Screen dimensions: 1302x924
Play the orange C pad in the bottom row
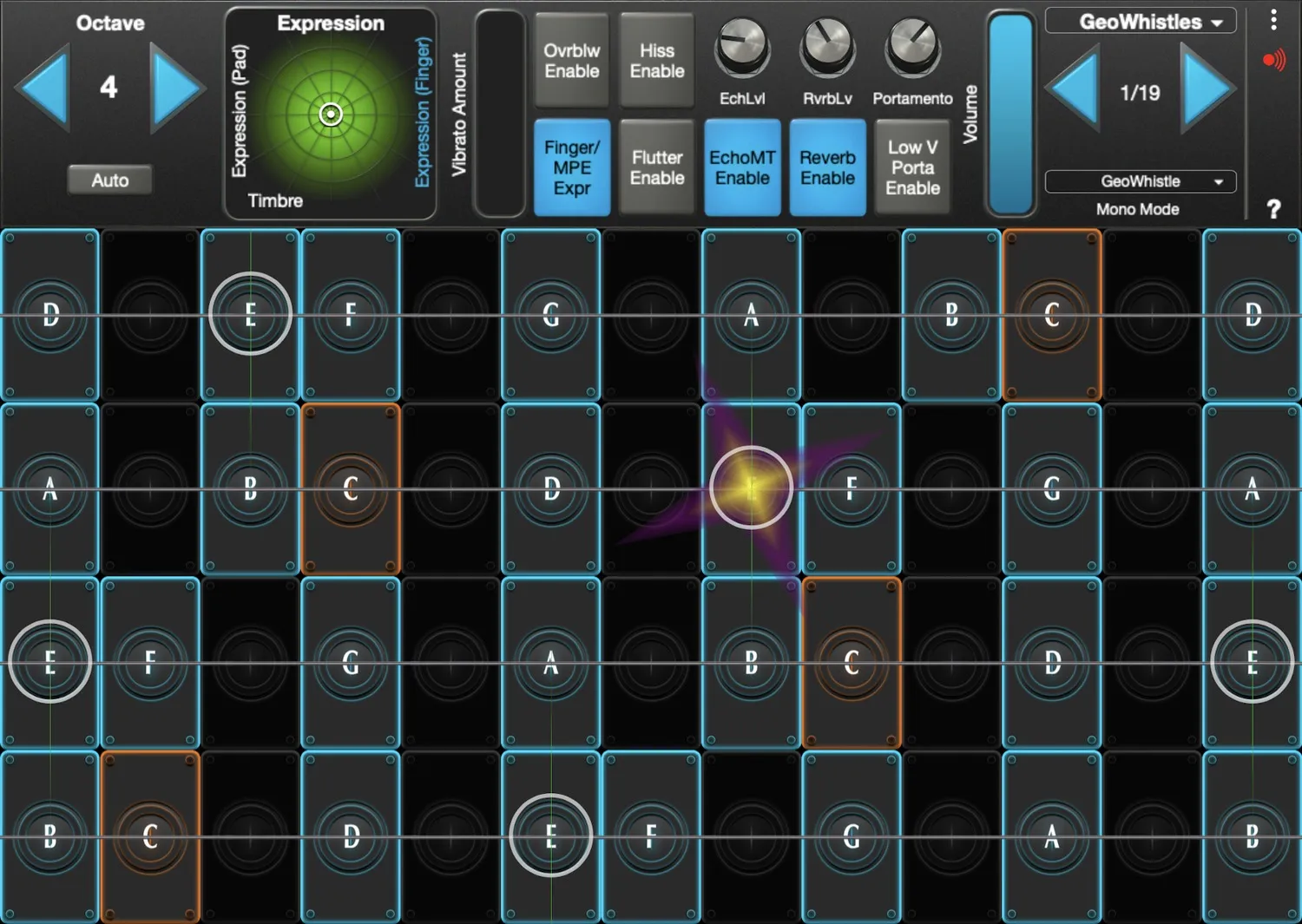click(x=150, y=836)
